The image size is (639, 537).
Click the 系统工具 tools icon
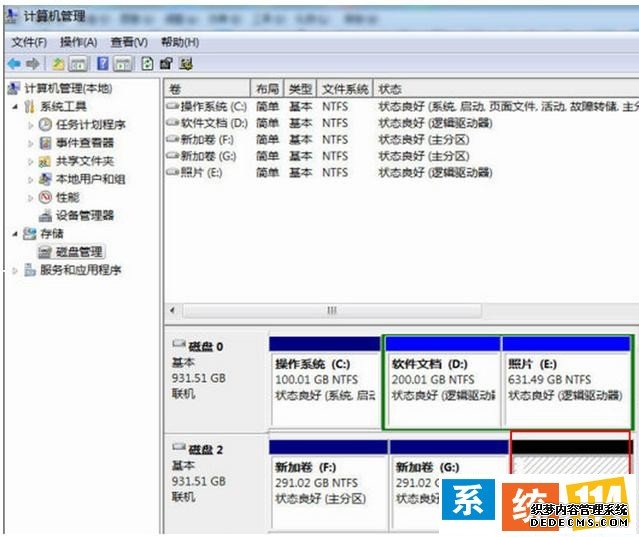tap(30, 107)
